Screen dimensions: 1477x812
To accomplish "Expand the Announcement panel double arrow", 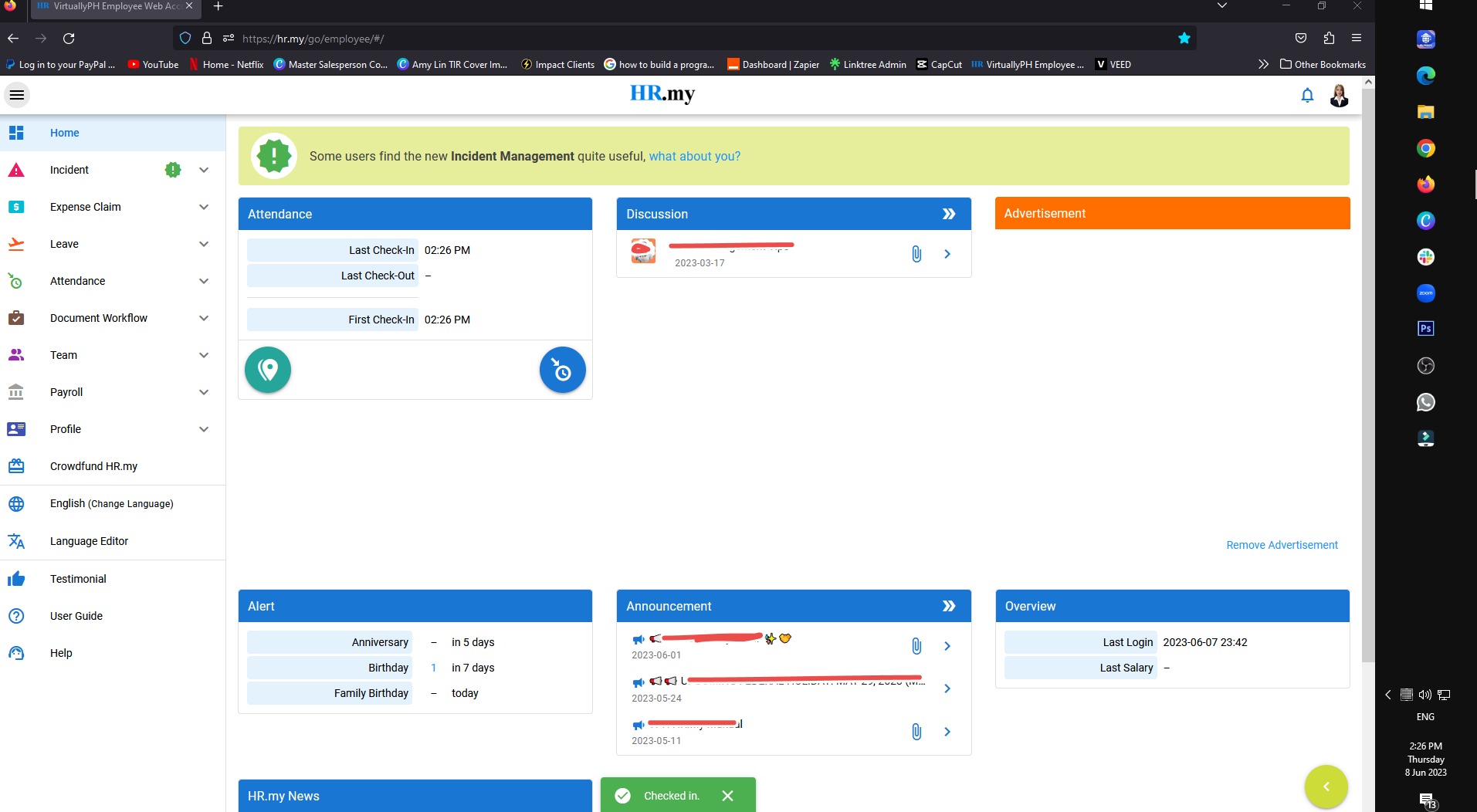I will 949,606.
